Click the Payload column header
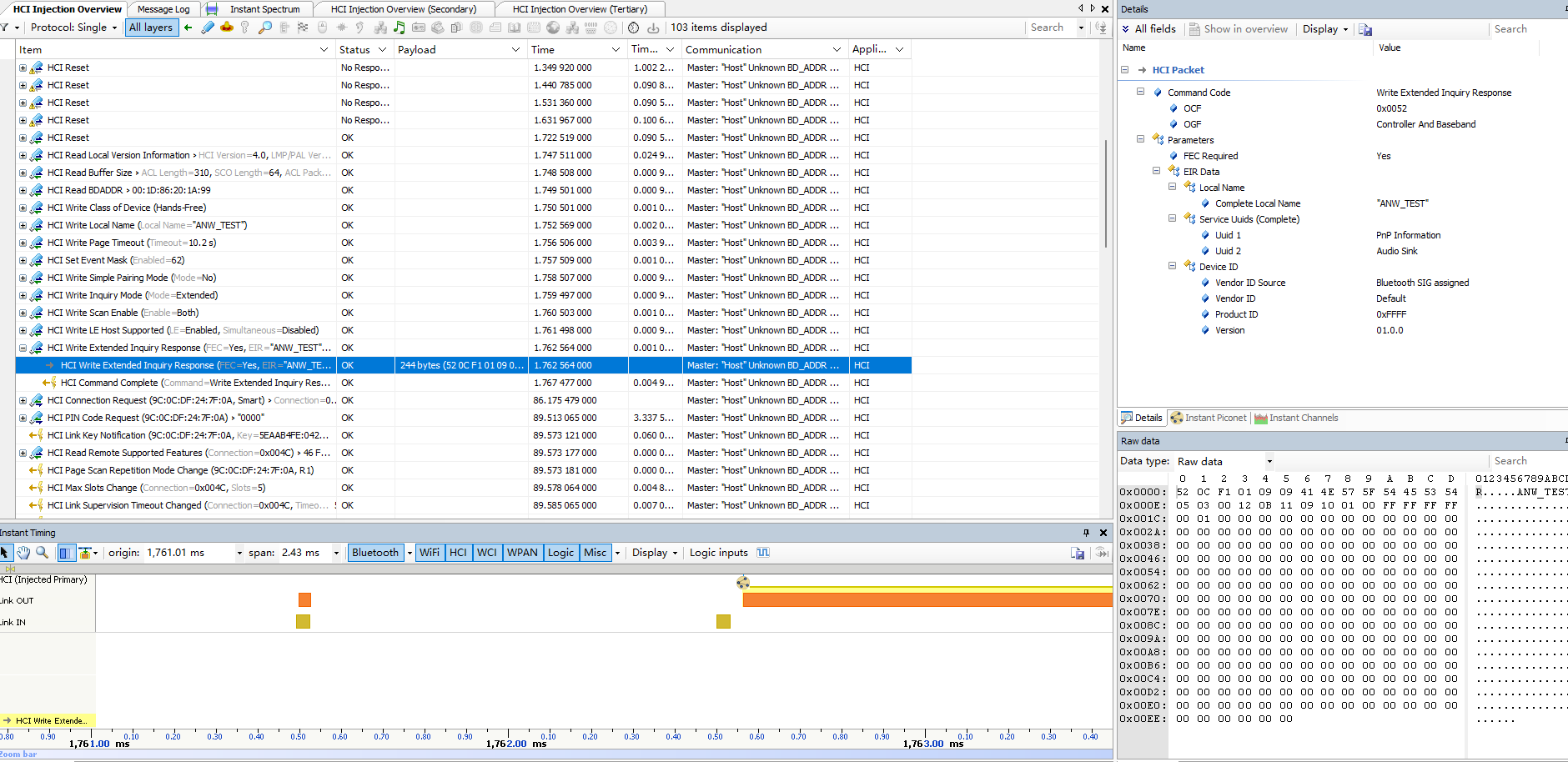This screenshot has height=762, width=1568. click(x=460, y=50)
